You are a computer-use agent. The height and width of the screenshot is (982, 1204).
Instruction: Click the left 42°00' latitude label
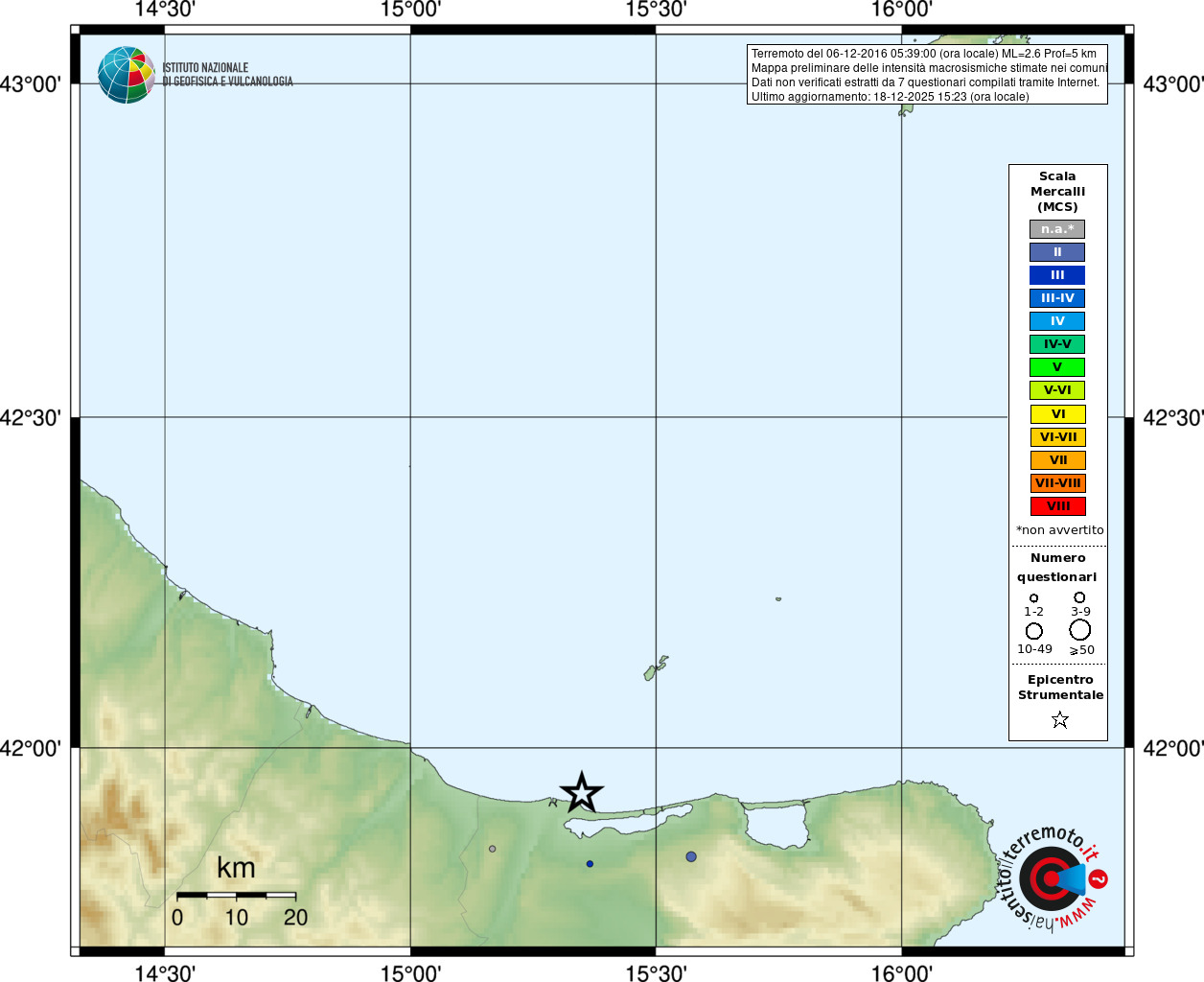click(x=30, y=748)
